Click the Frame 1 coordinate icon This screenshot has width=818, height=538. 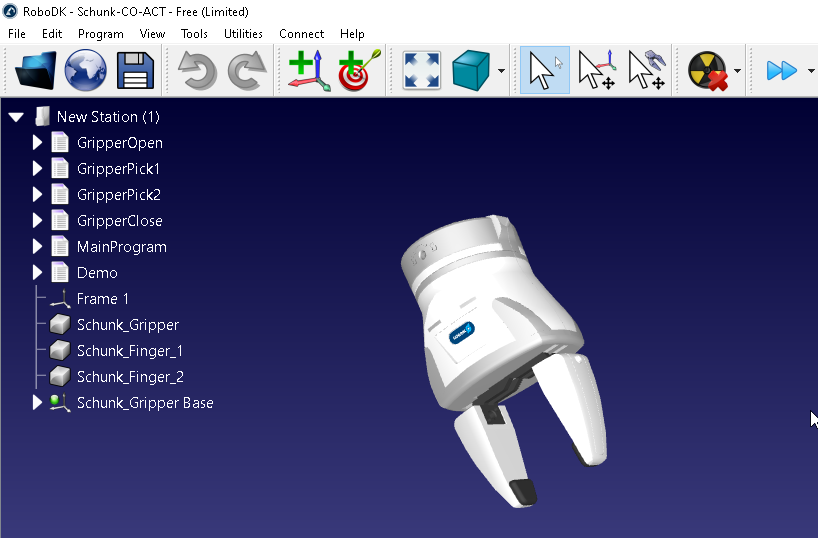coord(60,299)
